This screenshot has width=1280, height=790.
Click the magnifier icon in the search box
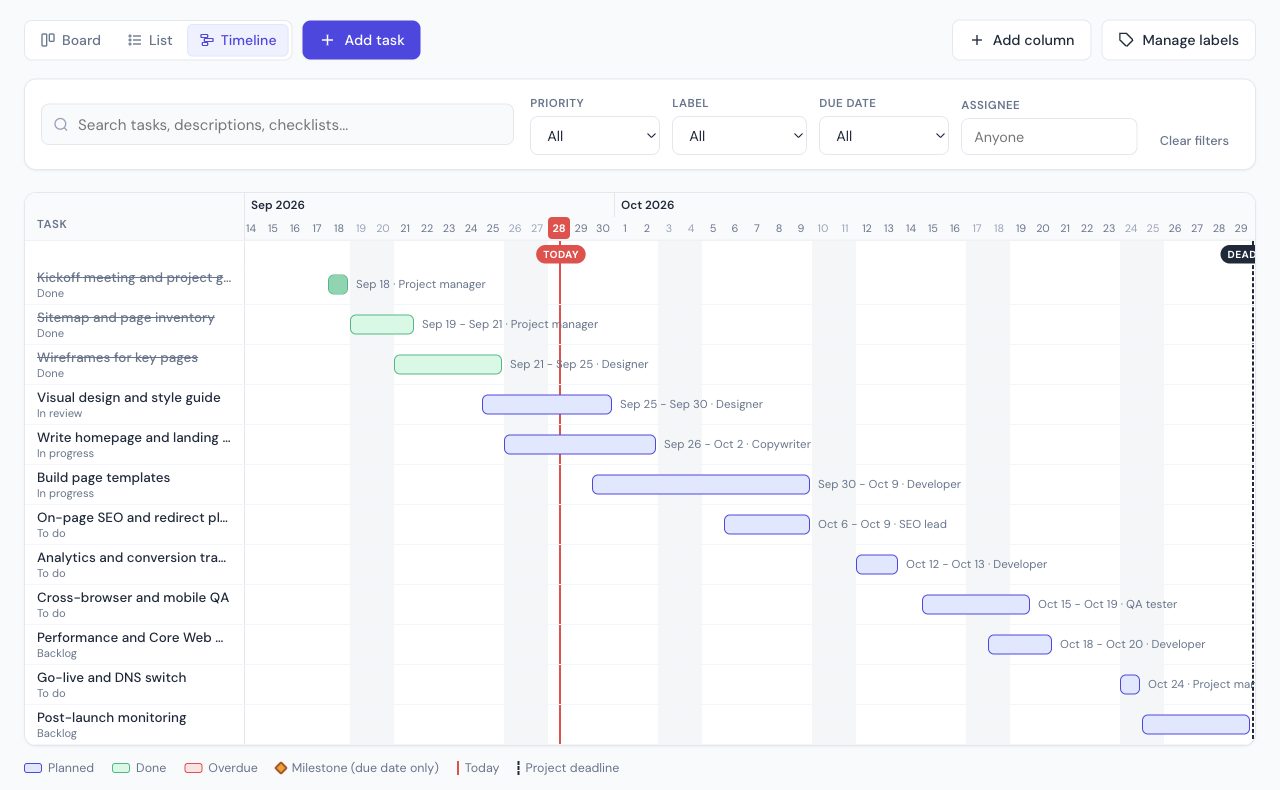(x=61, y=125)
